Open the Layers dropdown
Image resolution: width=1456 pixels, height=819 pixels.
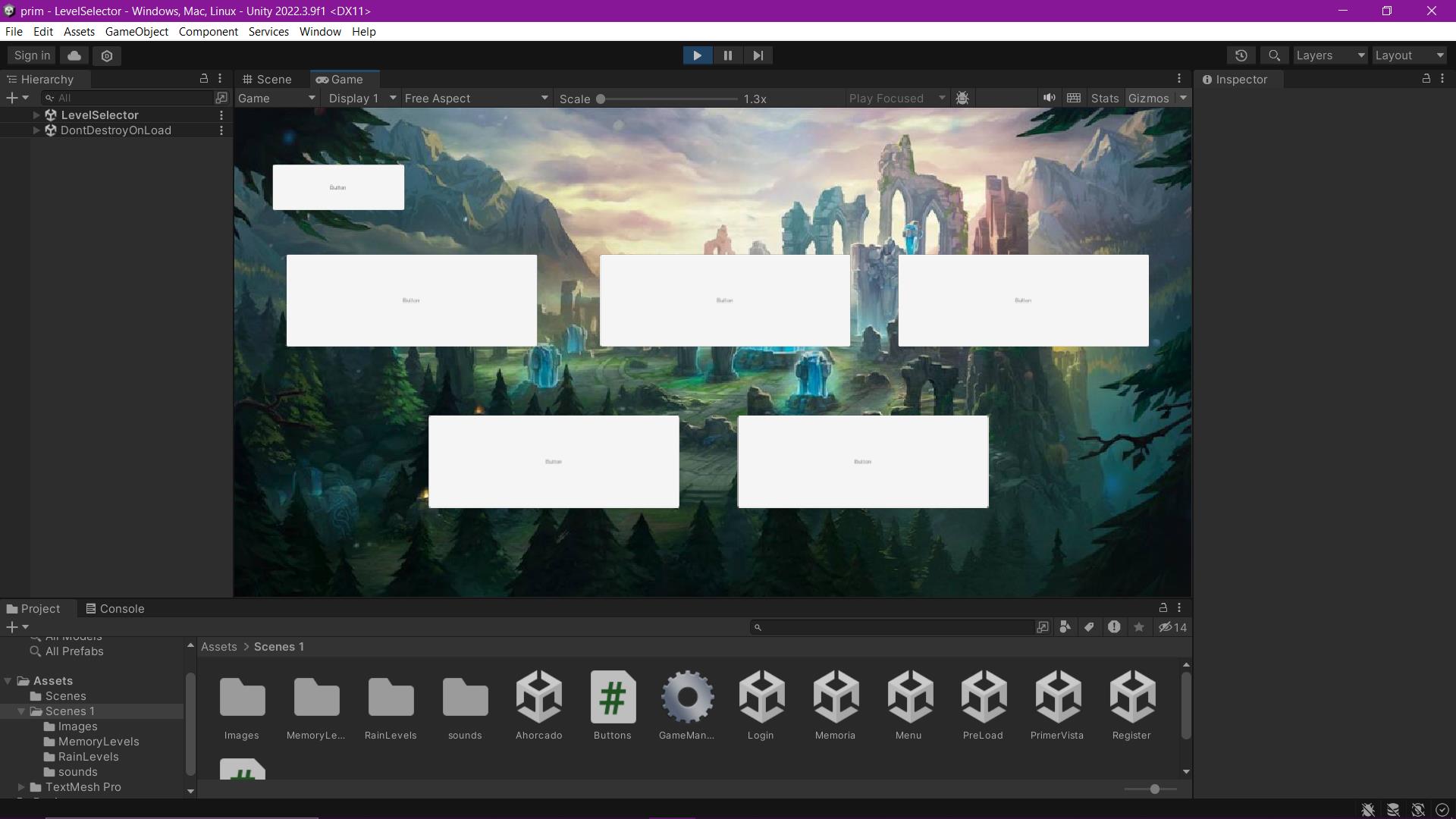pos(1329,55)
